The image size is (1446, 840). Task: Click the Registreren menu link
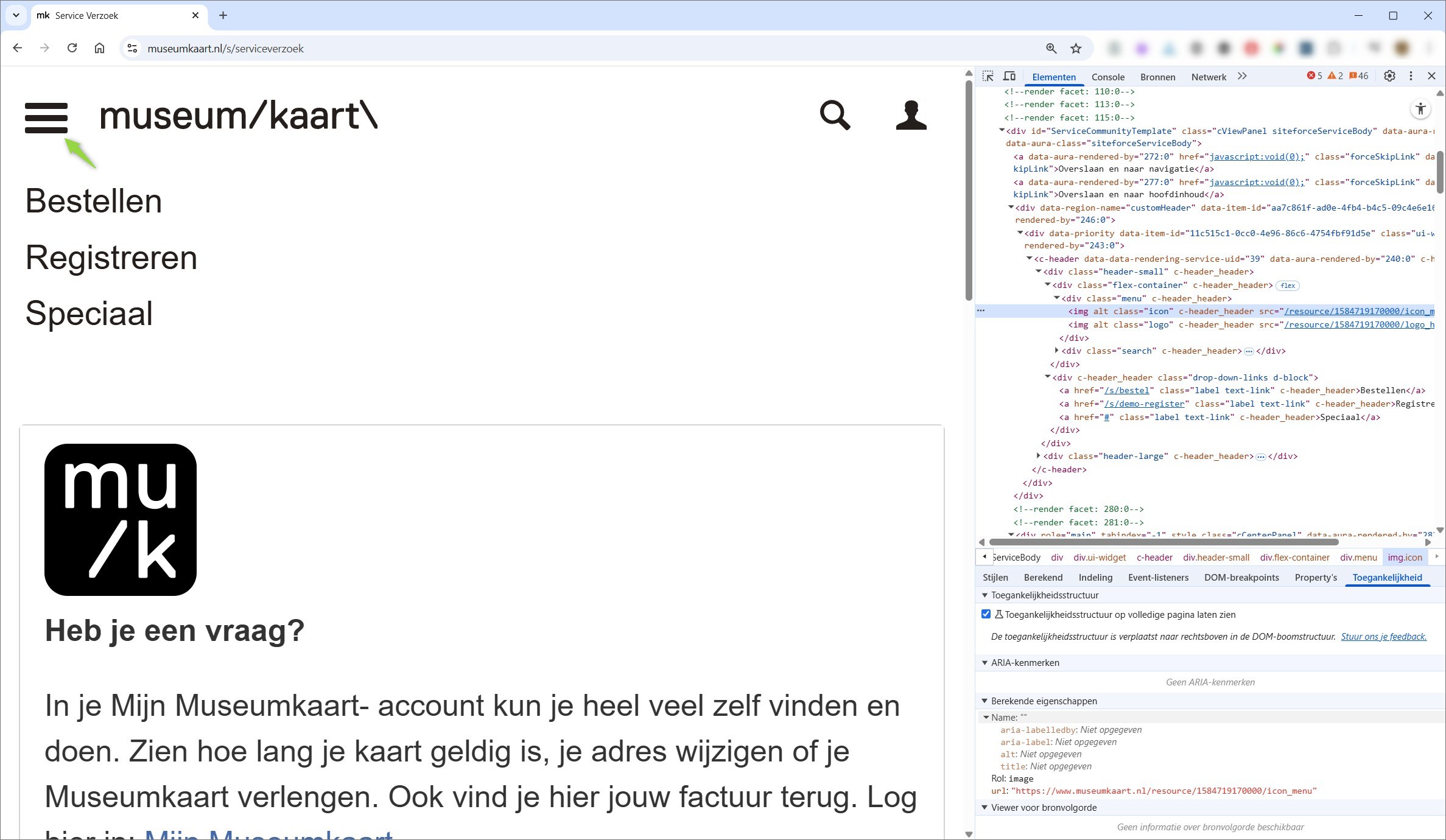(x=111, y=257)
